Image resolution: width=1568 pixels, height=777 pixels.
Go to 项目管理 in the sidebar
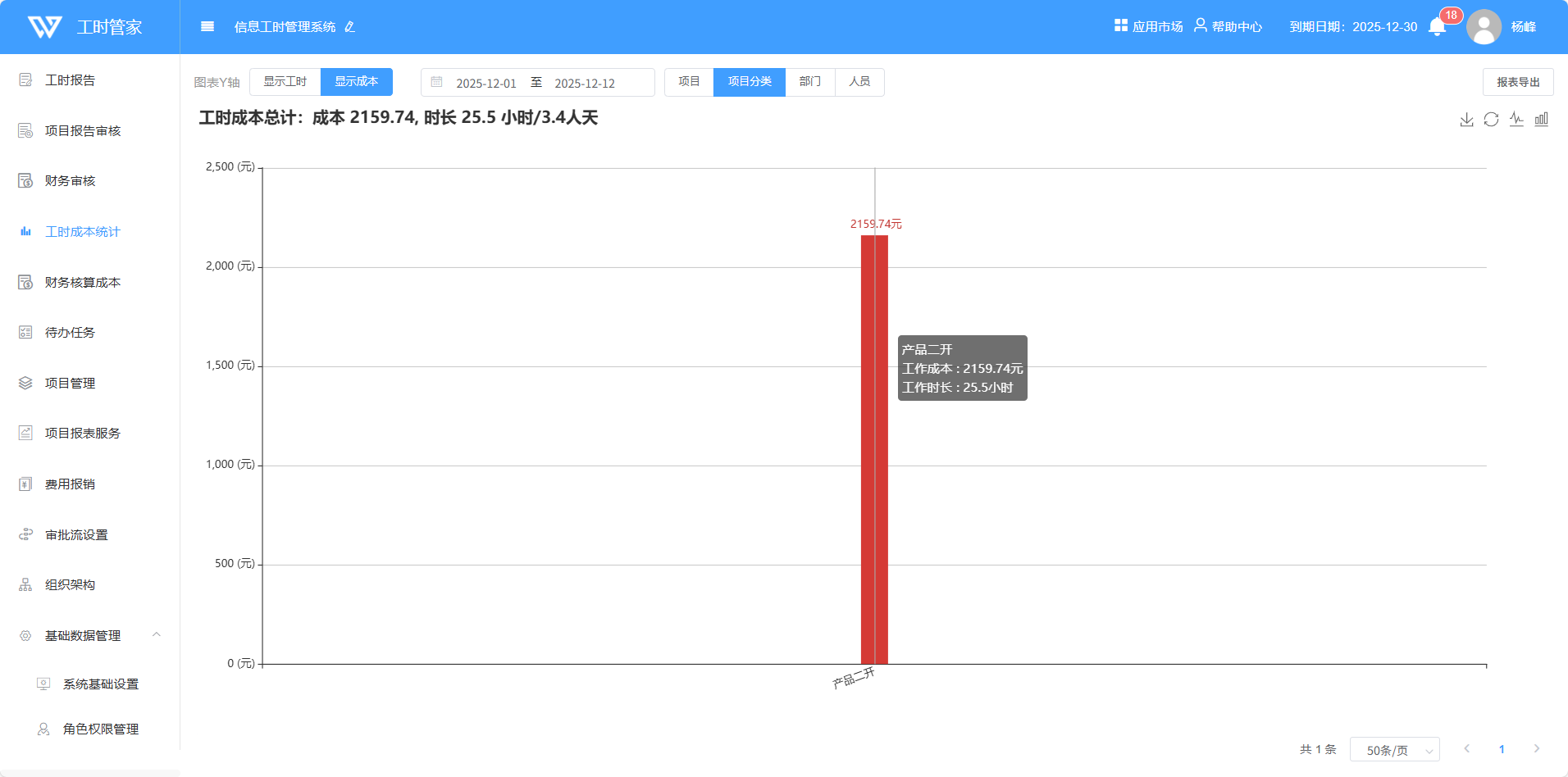(x=70, y=384)
